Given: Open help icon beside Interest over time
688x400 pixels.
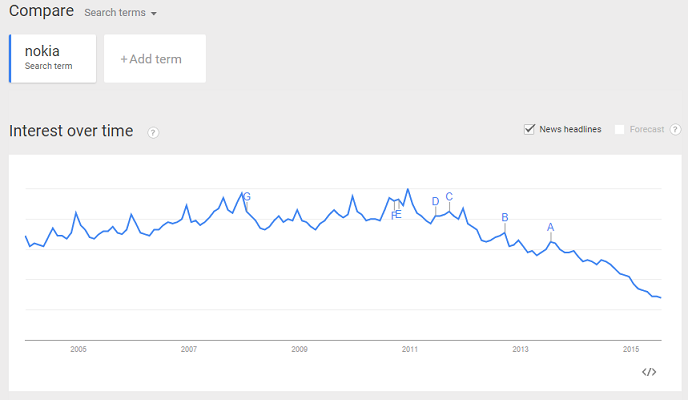Looking at the screenshot, I should click(153, 132).
